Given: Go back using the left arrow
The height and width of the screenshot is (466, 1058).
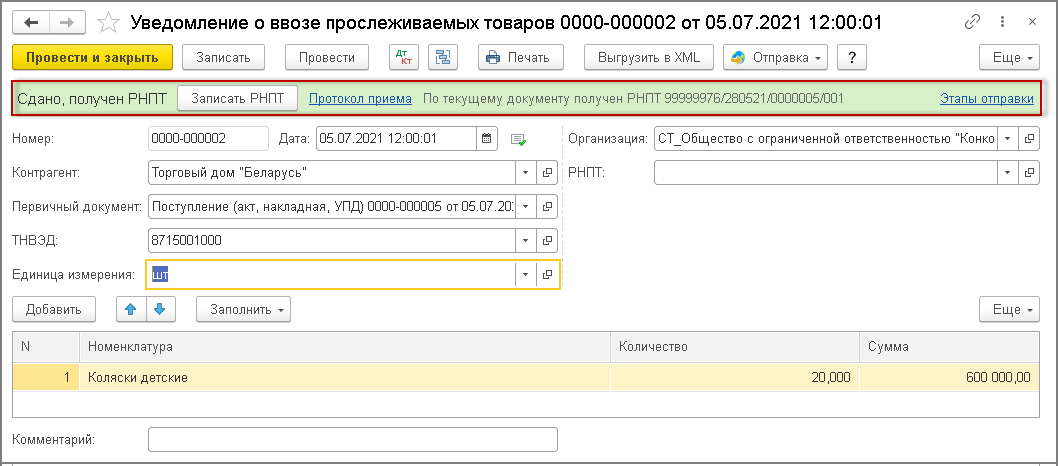Looking at the screenshot, I should point(32,21).
